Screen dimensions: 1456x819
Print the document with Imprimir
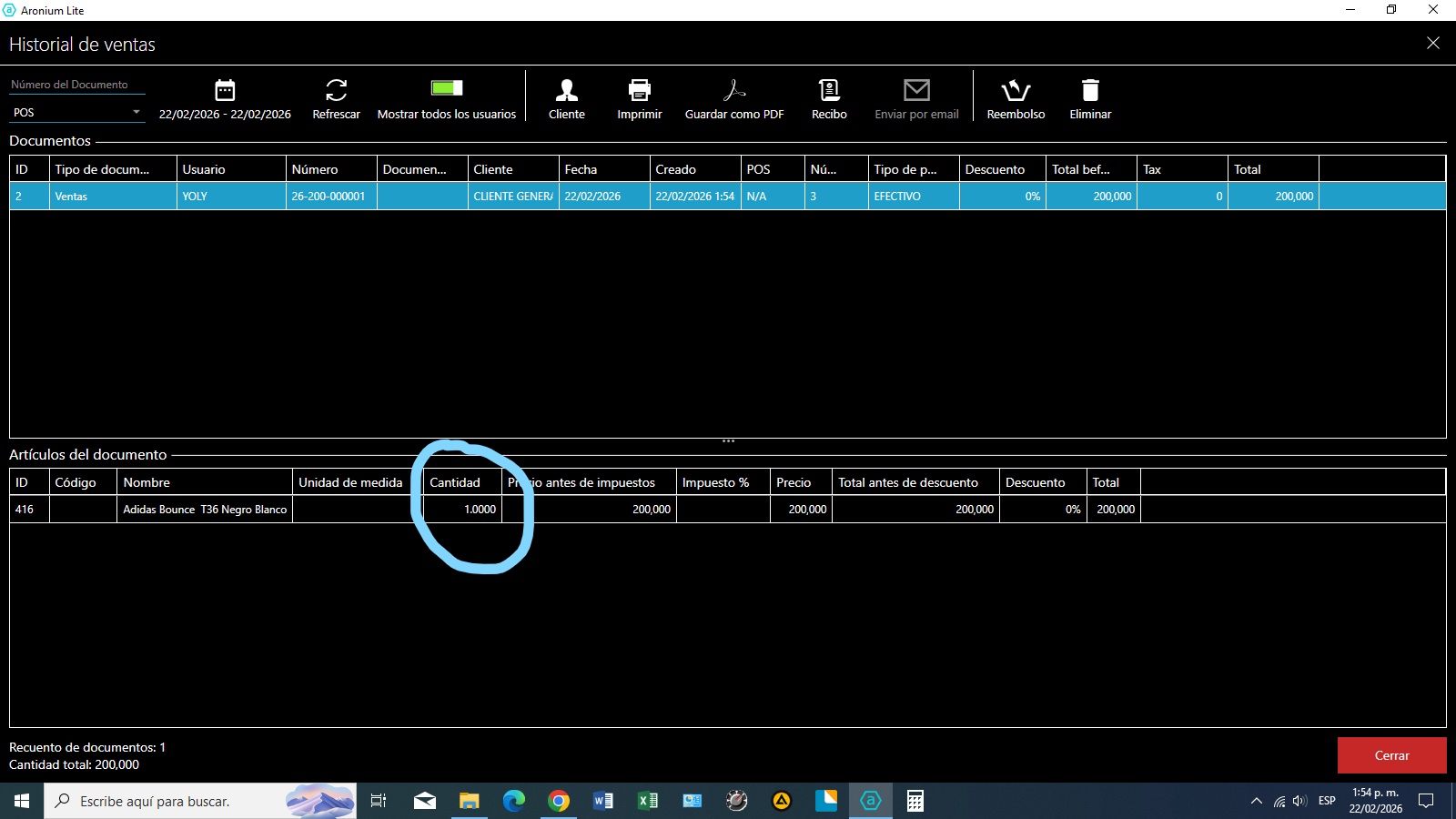coord(639,90)
